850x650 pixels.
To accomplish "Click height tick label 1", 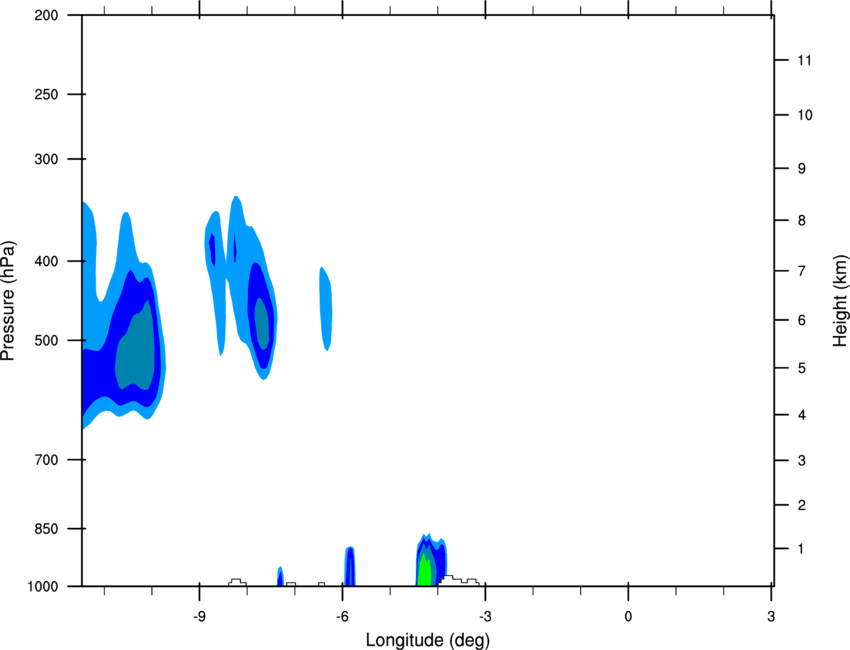I will point(801,549).
